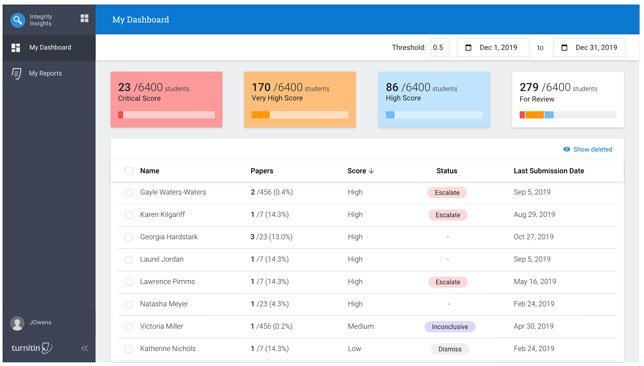Tick the checkbox for Karen Kilgariff

click(x=129, y=215)
